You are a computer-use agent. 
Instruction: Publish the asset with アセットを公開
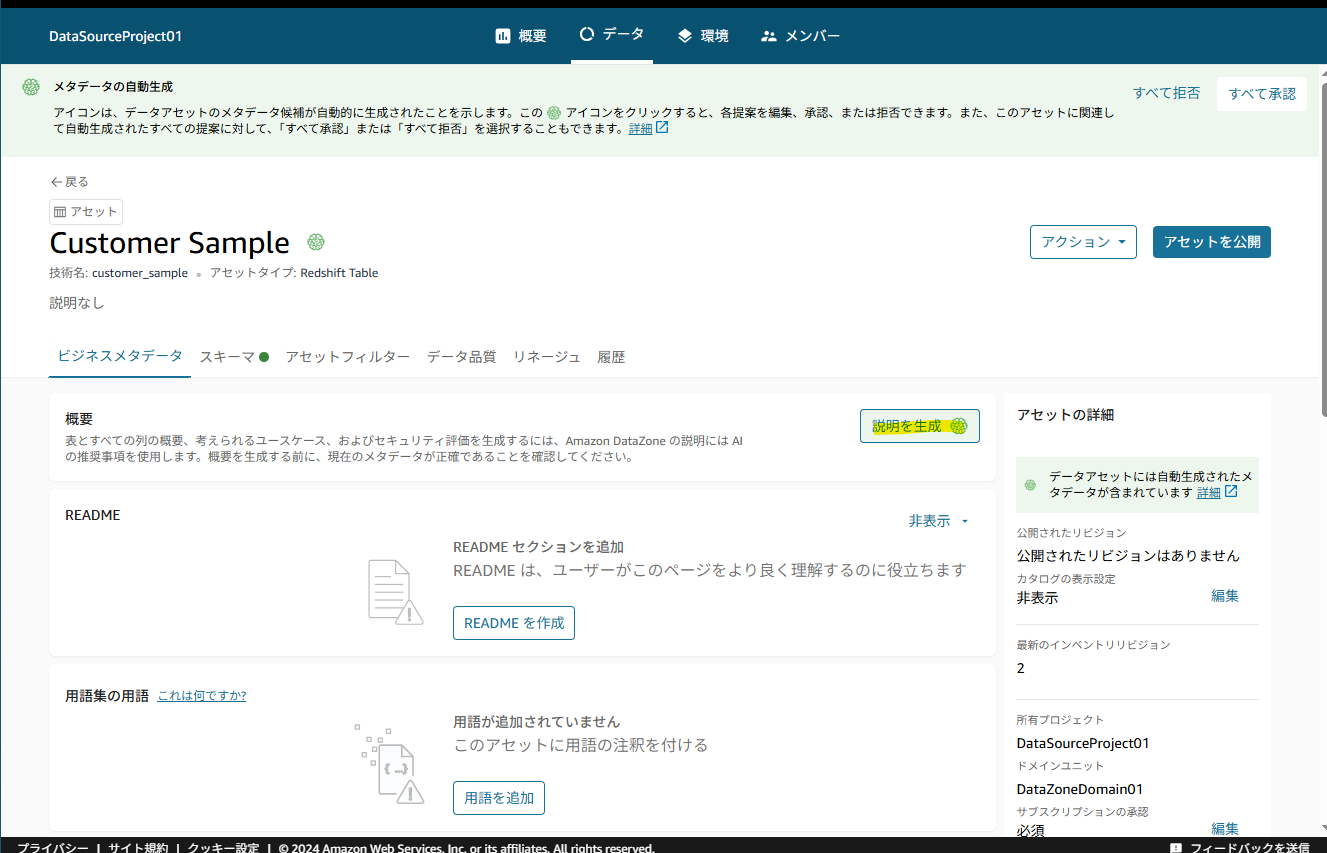coord(1211,241)
